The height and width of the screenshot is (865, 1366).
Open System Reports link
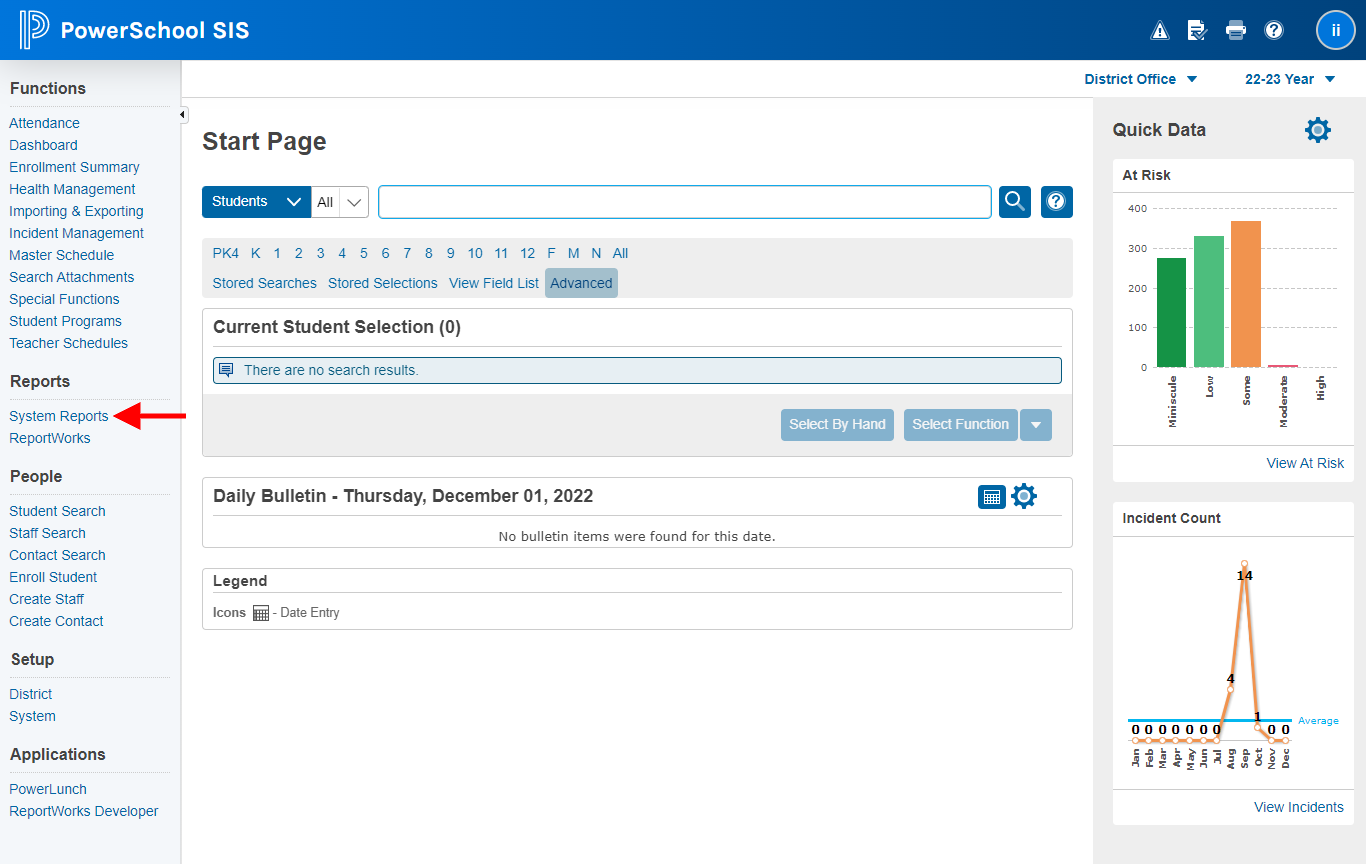(58, 416)
